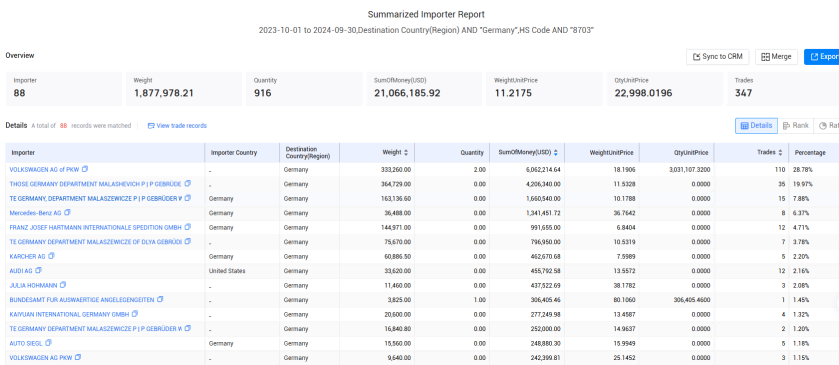Image resolution: width=839 pixels, height=365 pixels.
Task: Select United States in AUDI AG row
Action: coord(227,271)
